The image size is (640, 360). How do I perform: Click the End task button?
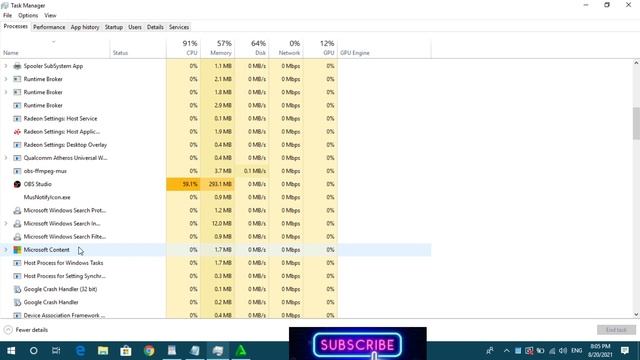click(616, 330)
